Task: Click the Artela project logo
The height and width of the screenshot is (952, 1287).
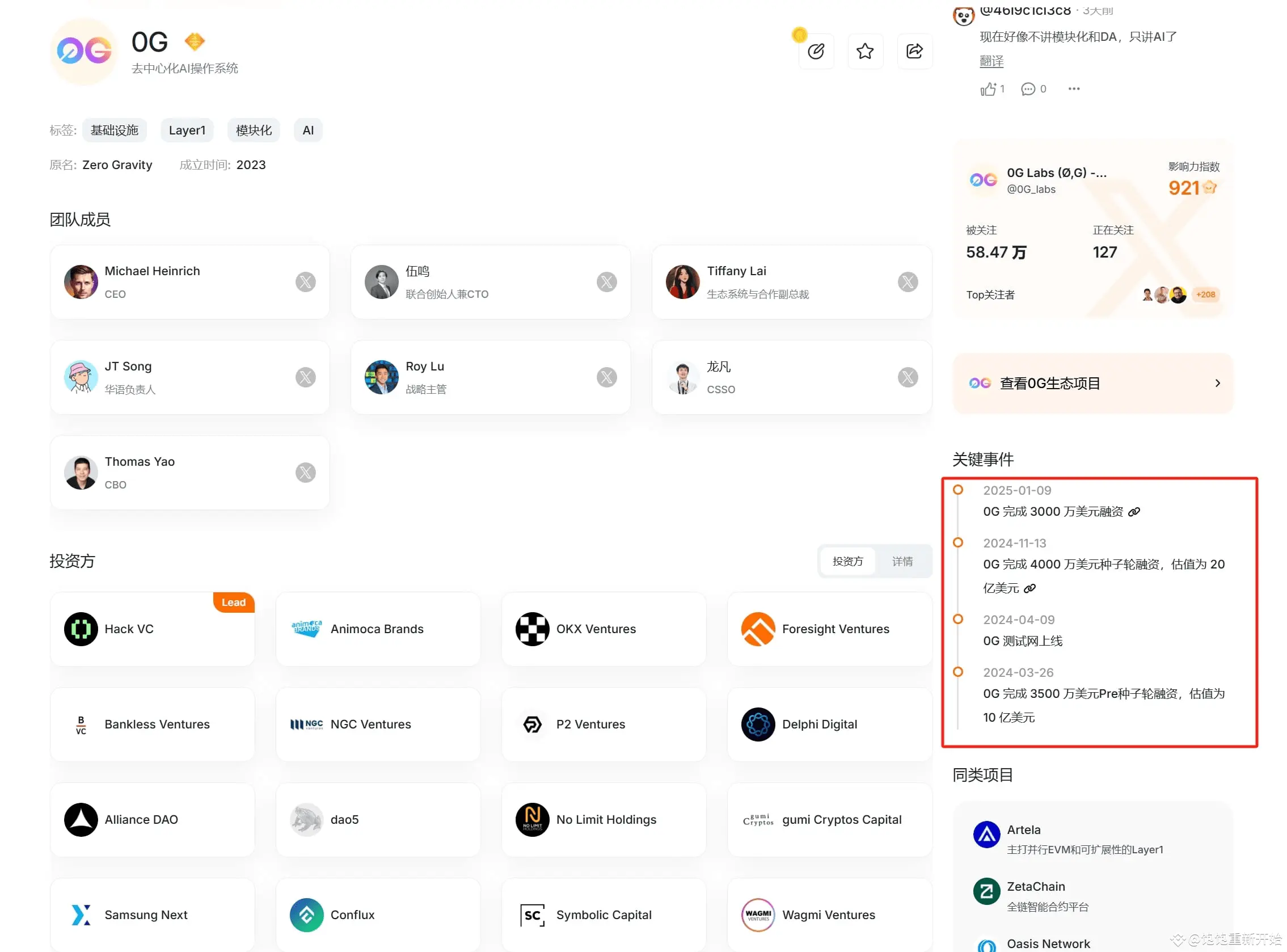Action: (x=986, y=835)
